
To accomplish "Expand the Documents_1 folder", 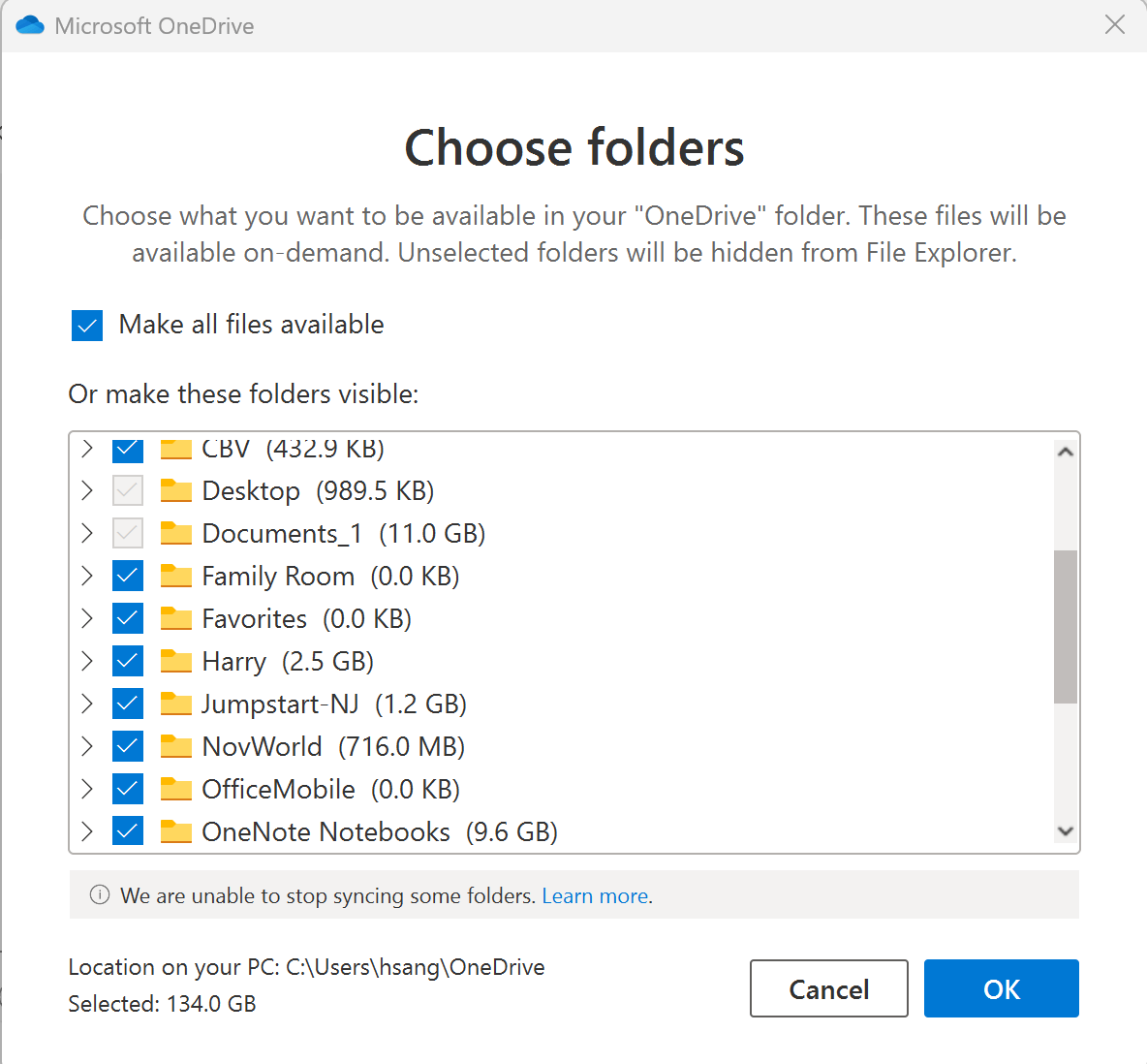I will (87, 533).
